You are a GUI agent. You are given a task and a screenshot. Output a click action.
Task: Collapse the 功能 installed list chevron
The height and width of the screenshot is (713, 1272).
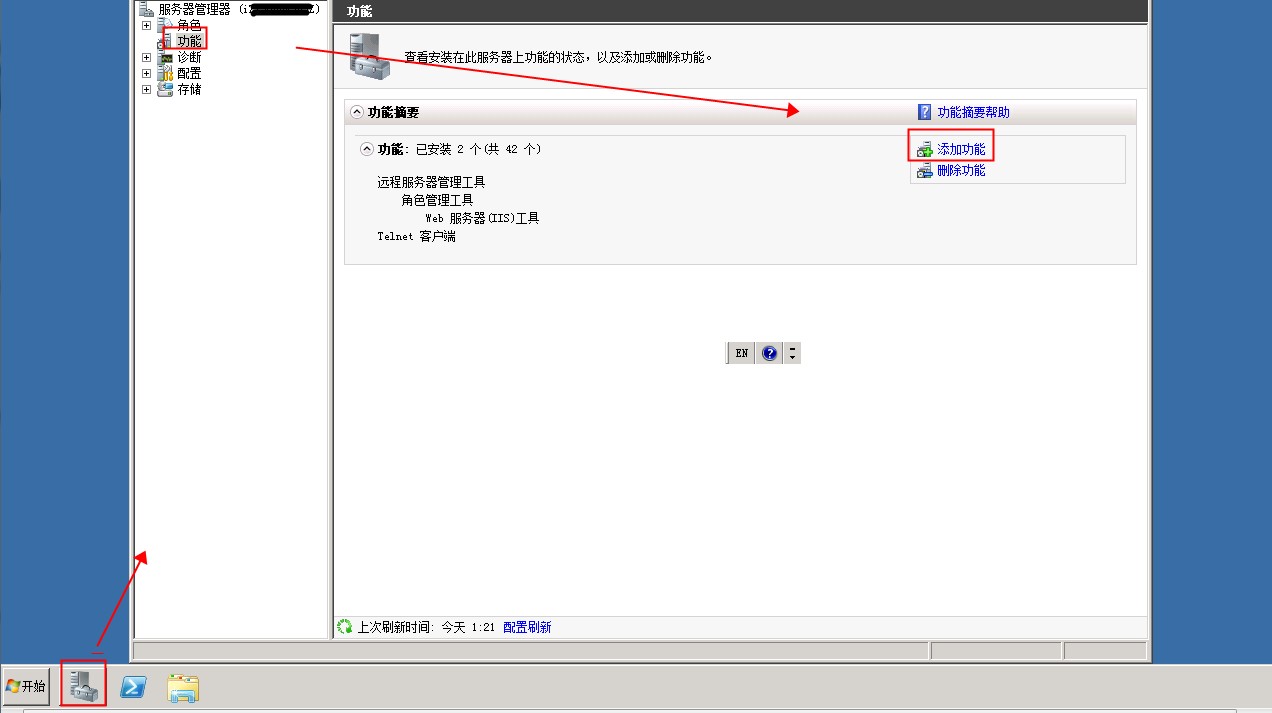pyautogui.click(x=367, y=149)
